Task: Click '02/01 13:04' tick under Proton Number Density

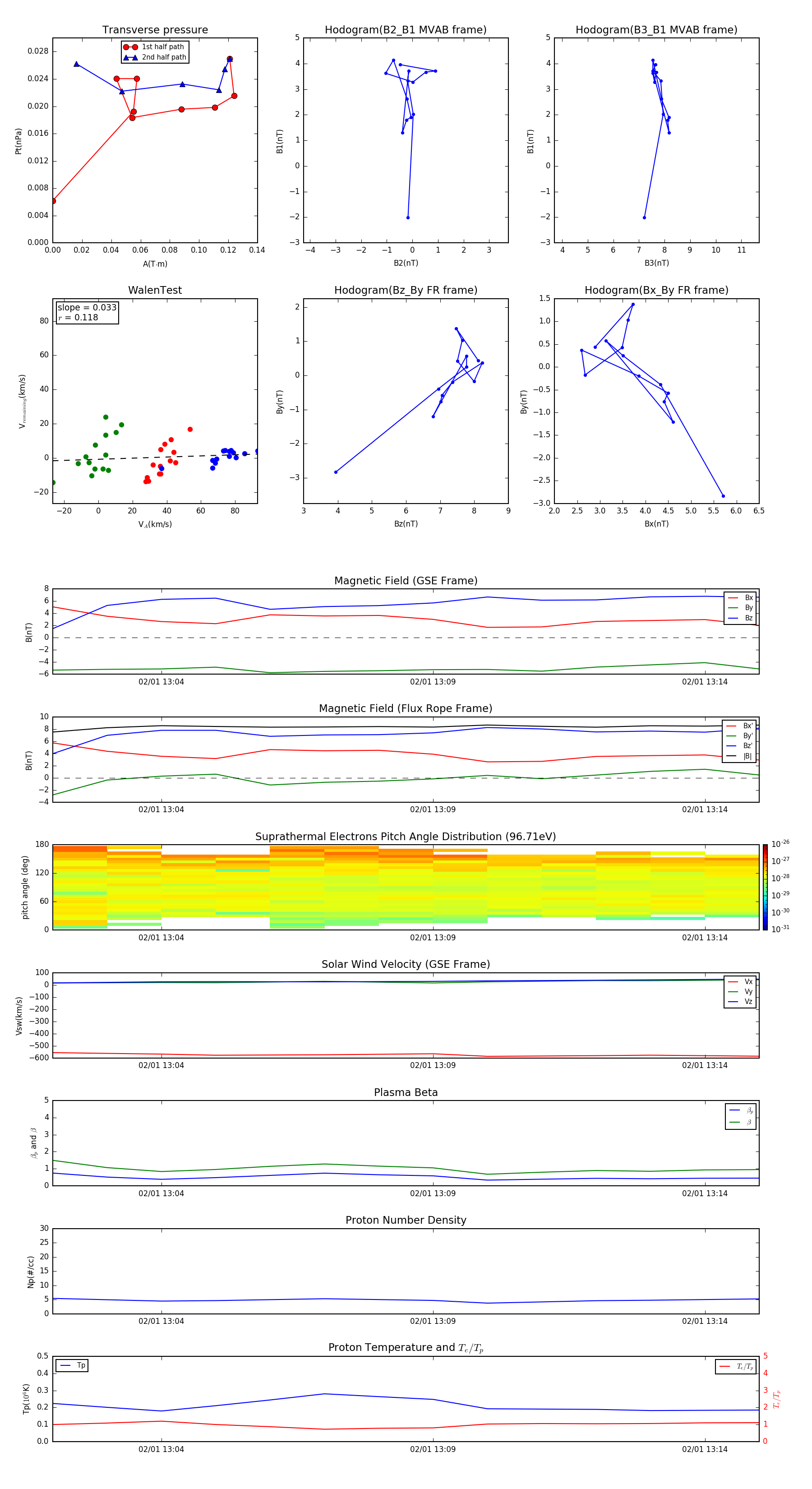Action: pos(161,1321)
